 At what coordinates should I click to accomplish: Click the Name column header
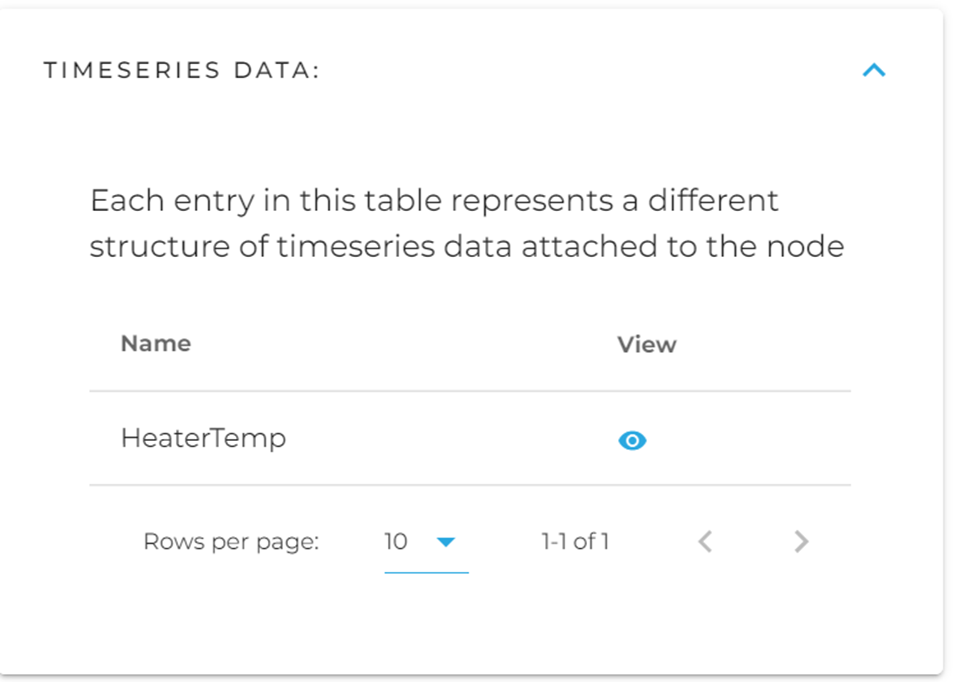point(155,344)
